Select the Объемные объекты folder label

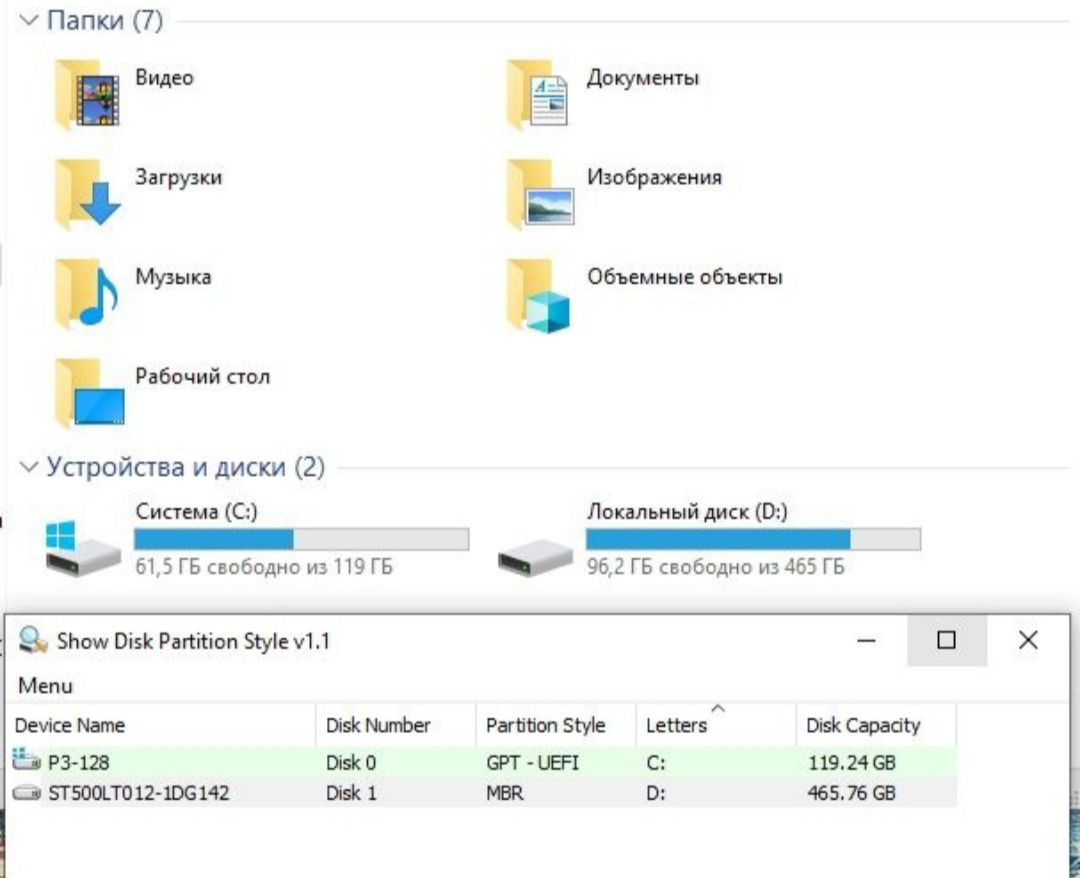(x=685, y=277)
